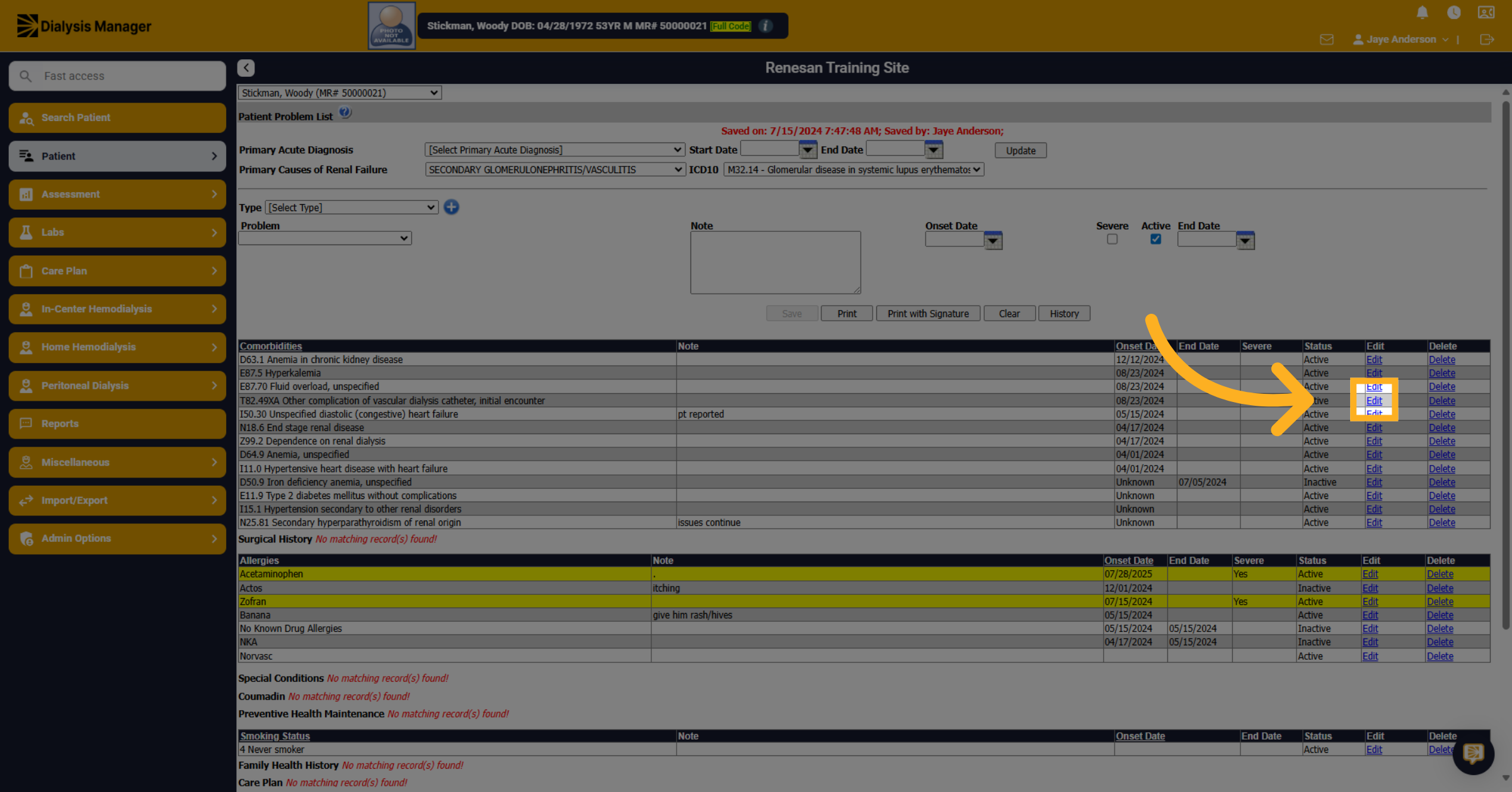Screen dimensions: 1512x792
Task: Click into the Fast access search field
Action: coord(117,76)
